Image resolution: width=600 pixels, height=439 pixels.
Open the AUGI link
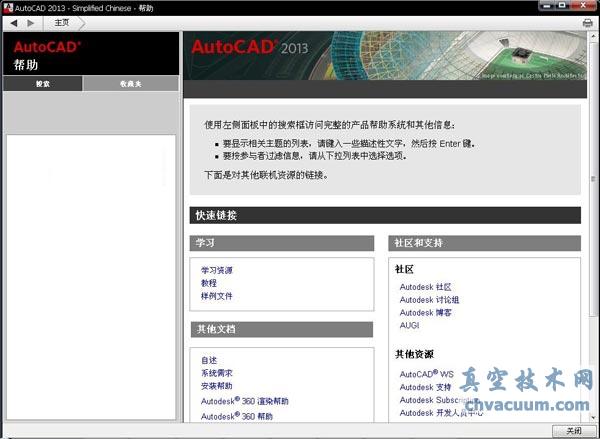(x=410, y=326)
